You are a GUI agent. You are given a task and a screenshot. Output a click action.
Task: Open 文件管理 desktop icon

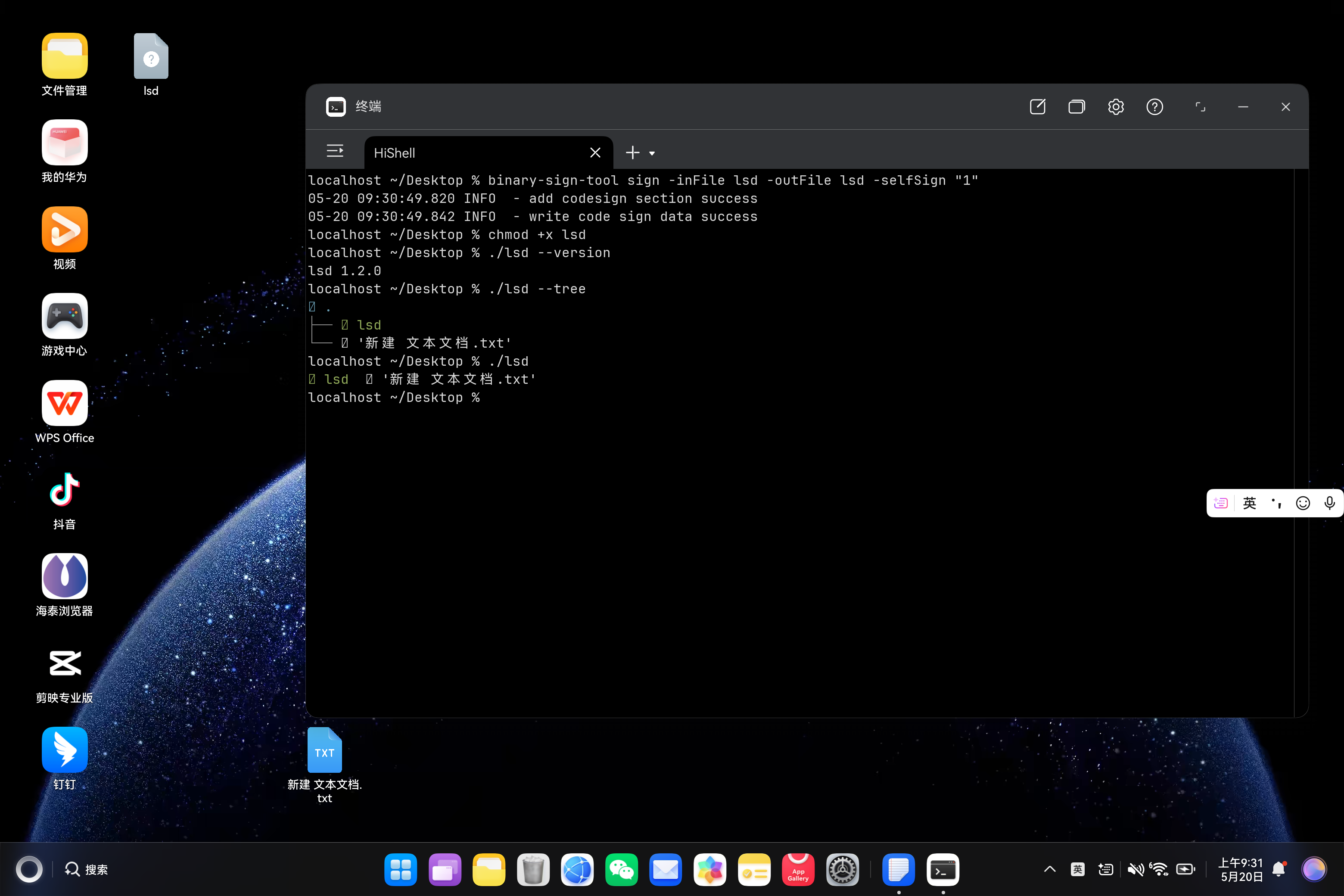[65, 65]
